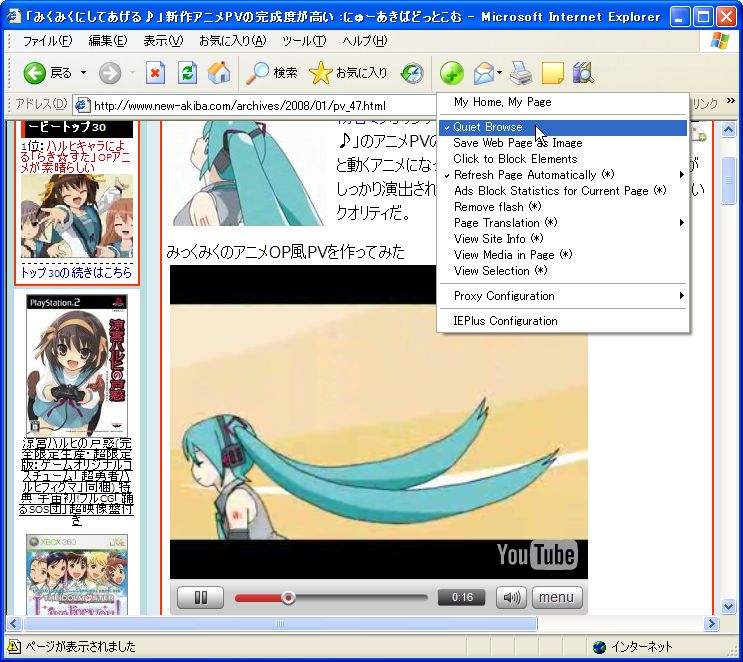Refresh the page with green arrows icon

(187, 73)
